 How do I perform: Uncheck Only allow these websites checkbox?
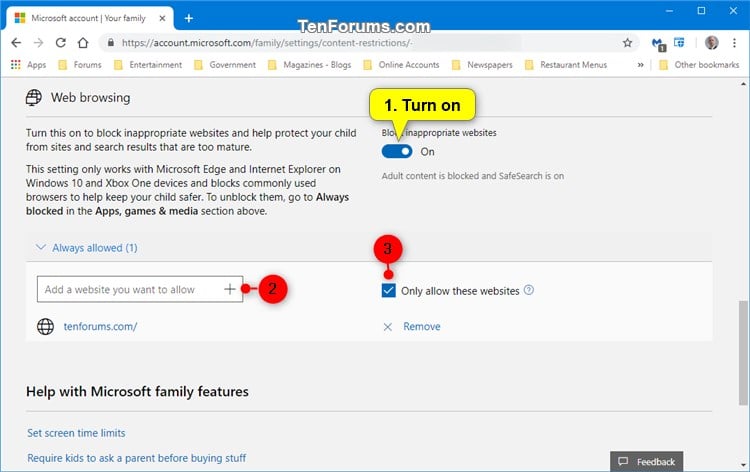tap(388, 290)
